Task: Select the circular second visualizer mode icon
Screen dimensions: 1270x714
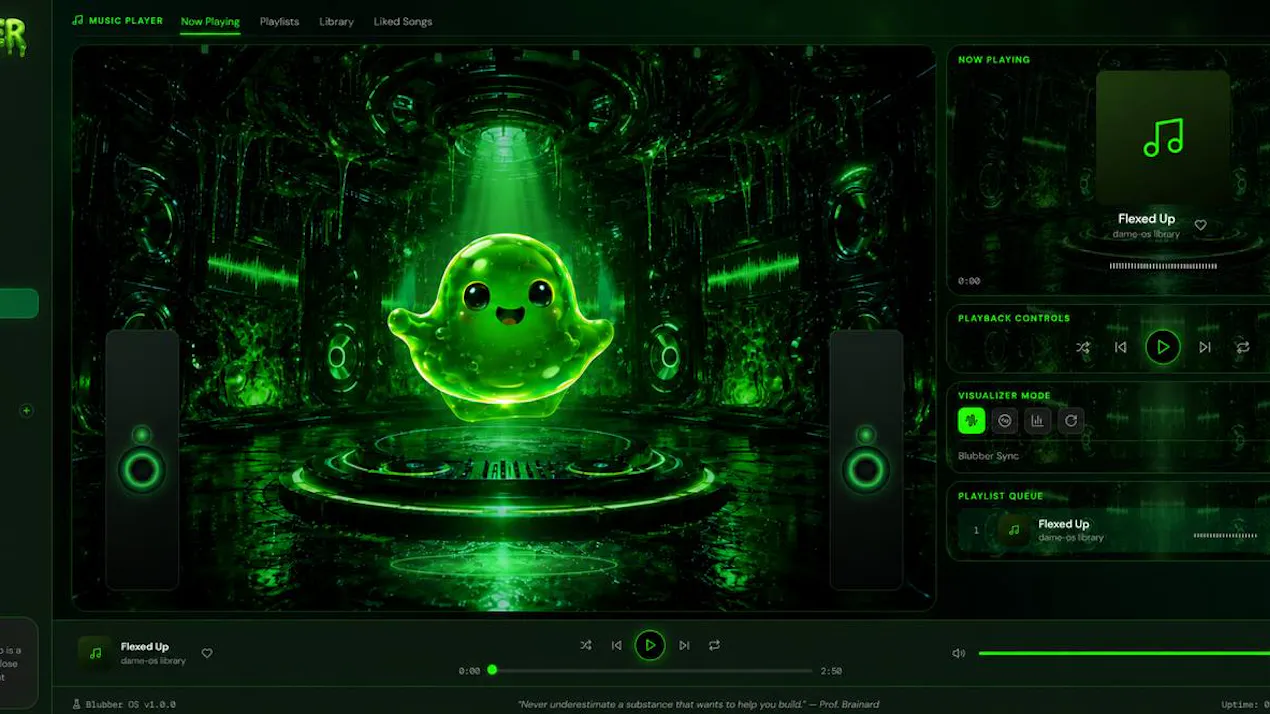Action: [x=1005, y=420]
